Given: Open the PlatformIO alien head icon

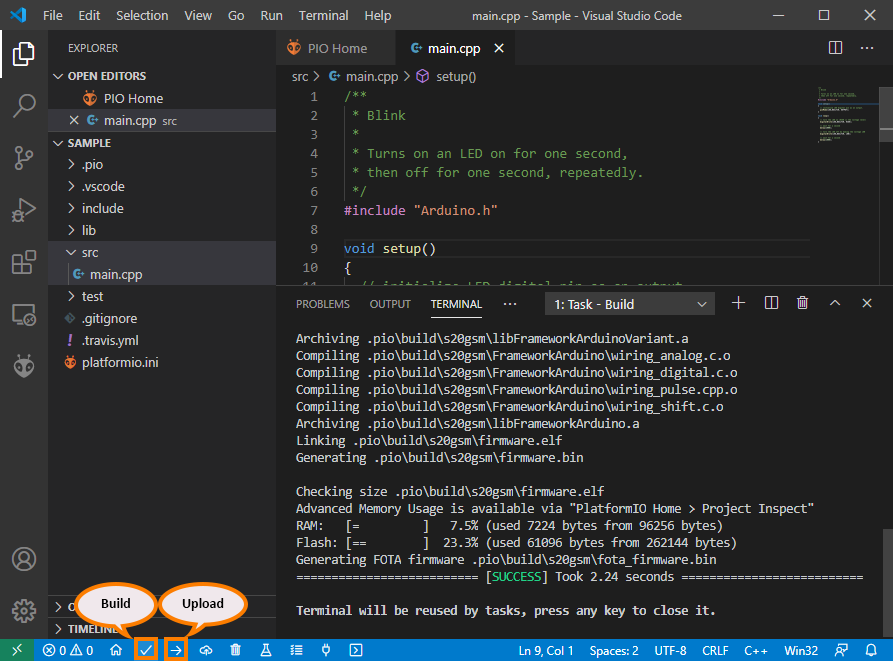Looking at the screenshot, I should 23,366.
